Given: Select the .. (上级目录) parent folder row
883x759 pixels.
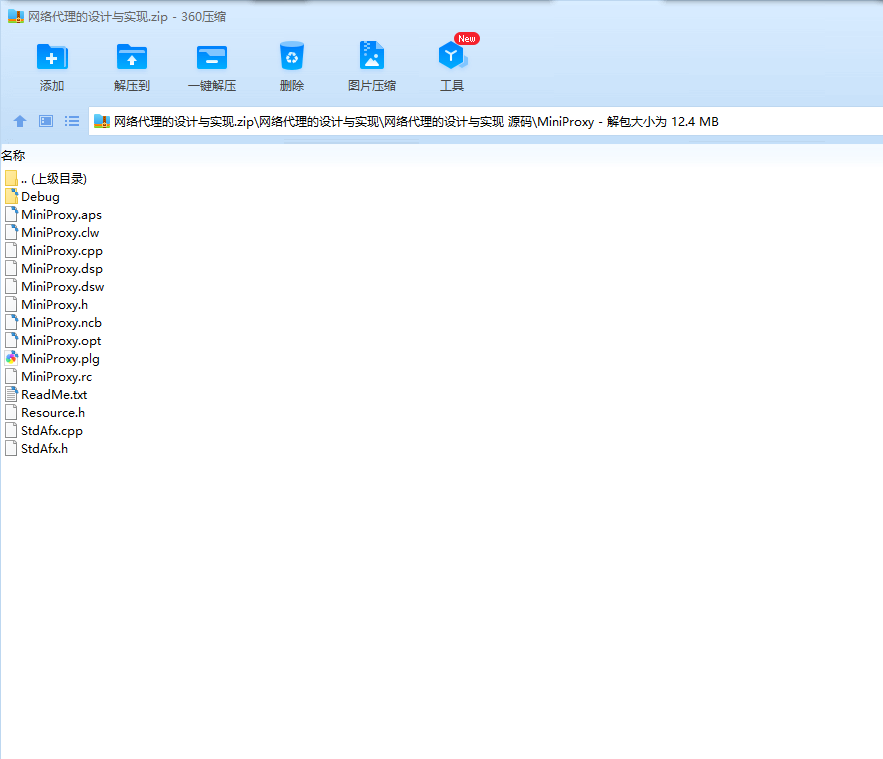Looking at the screenshot, I should point(46,178).
